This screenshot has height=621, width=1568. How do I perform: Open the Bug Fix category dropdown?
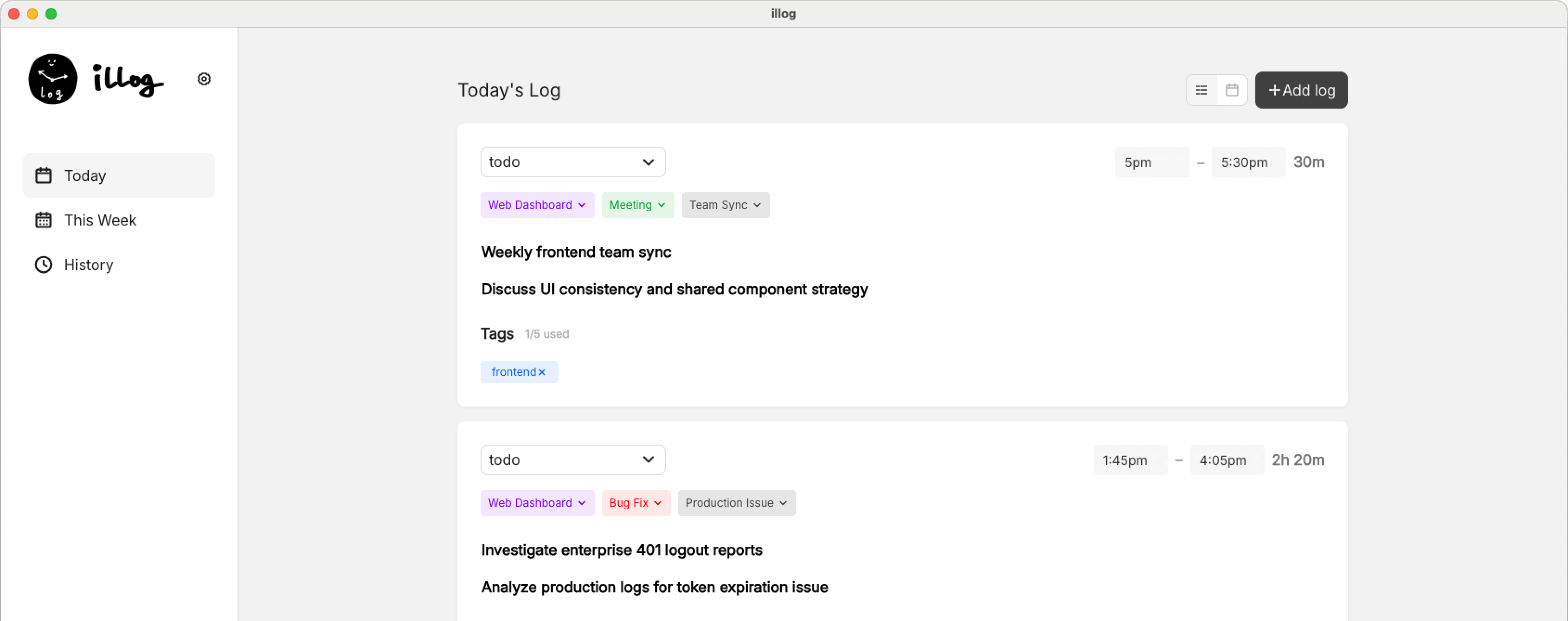tap(636, 503)
